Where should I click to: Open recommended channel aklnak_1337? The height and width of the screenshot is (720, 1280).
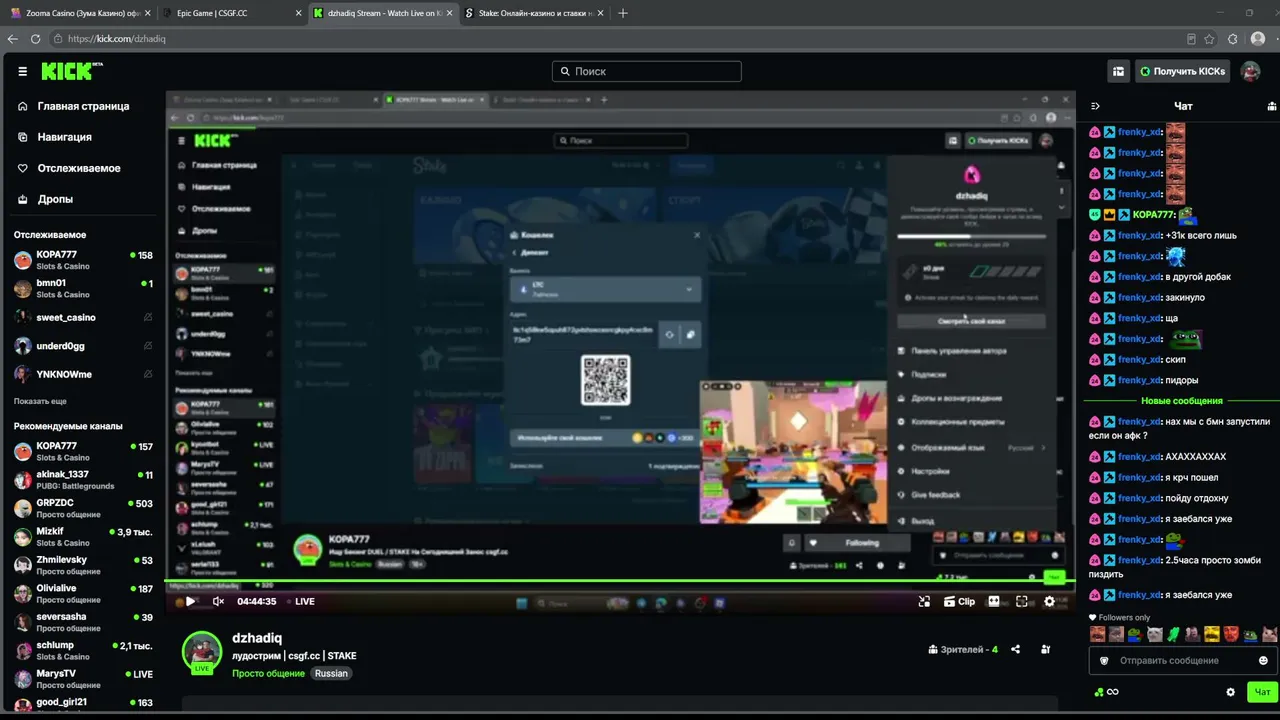(82, 480)
